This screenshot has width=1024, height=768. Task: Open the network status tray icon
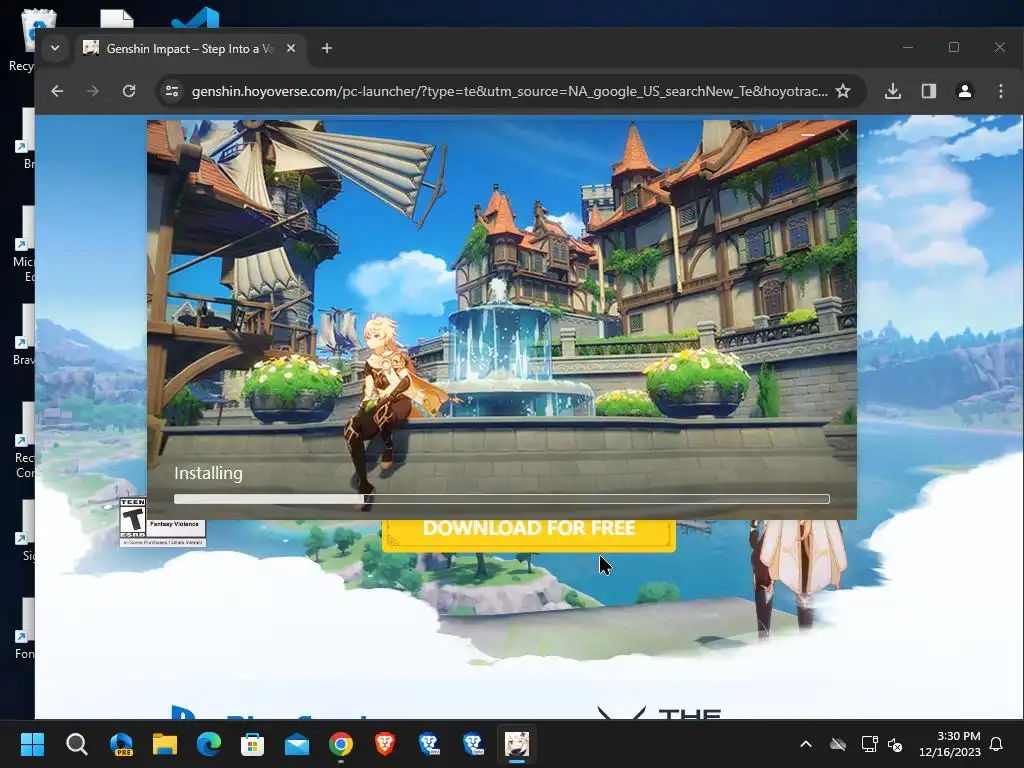(x=869, y=744)
